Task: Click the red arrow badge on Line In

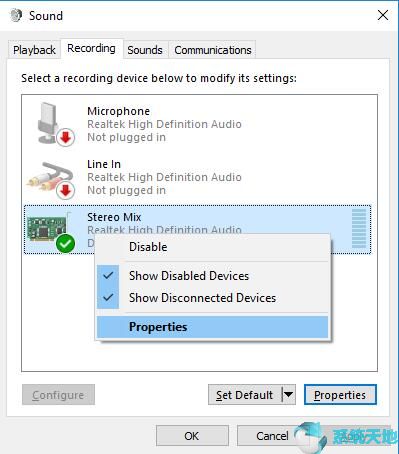Action: 65,190
